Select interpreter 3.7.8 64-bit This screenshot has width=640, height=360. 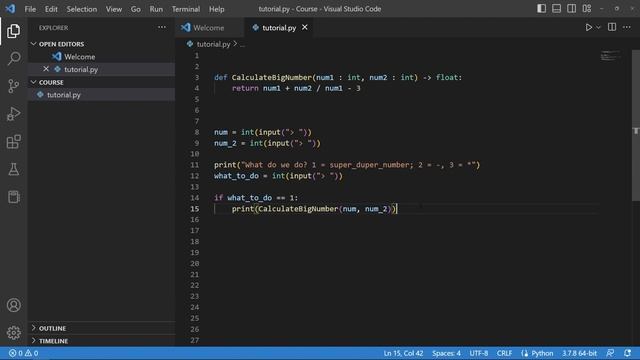click(x=580, y=353)
